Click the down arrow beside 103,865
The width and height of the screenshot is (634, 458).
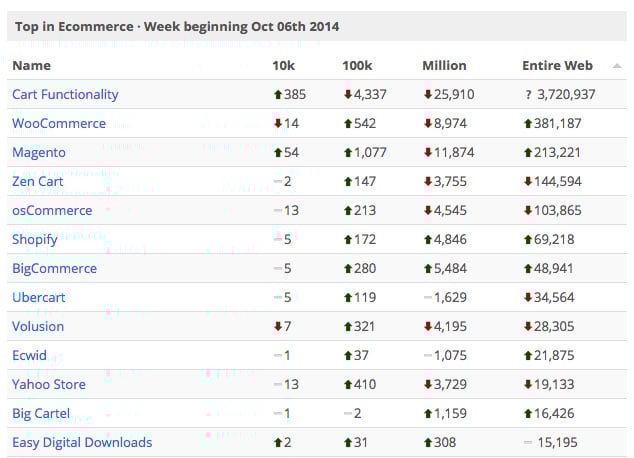[x=528, y=211]
